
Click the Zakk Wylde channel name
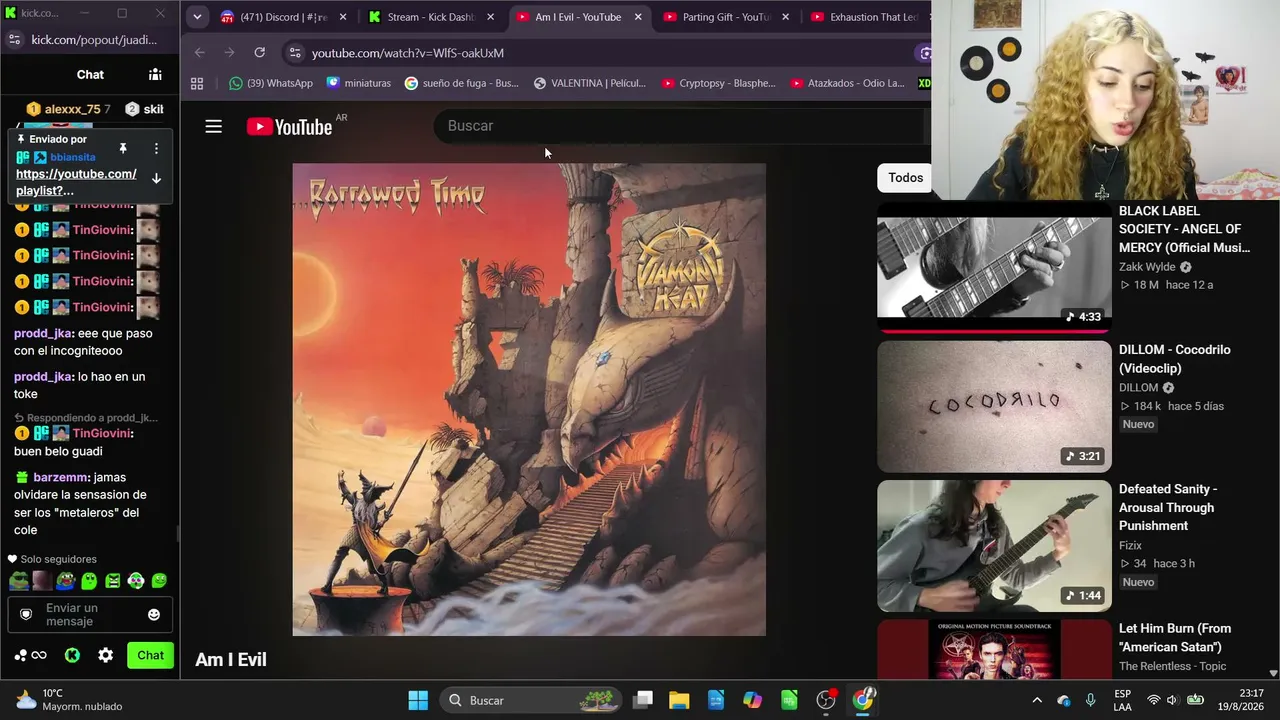point(1147,267)
